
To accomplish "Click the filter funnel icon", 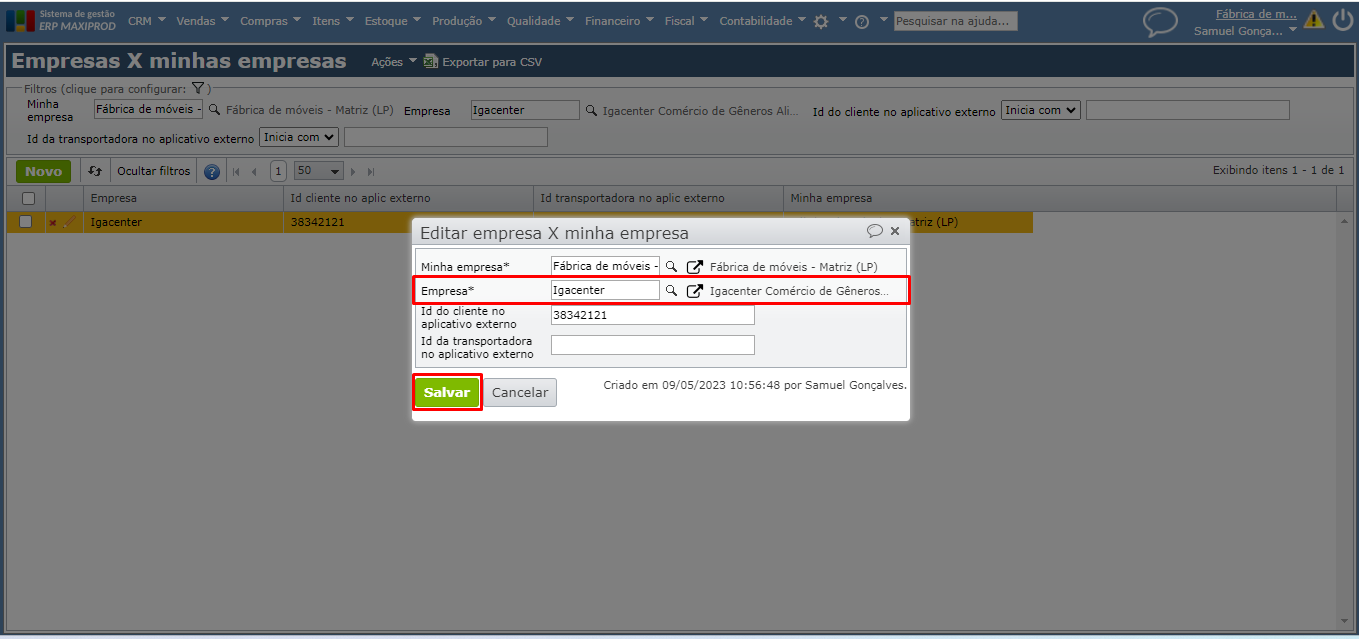I will [198, 89].
